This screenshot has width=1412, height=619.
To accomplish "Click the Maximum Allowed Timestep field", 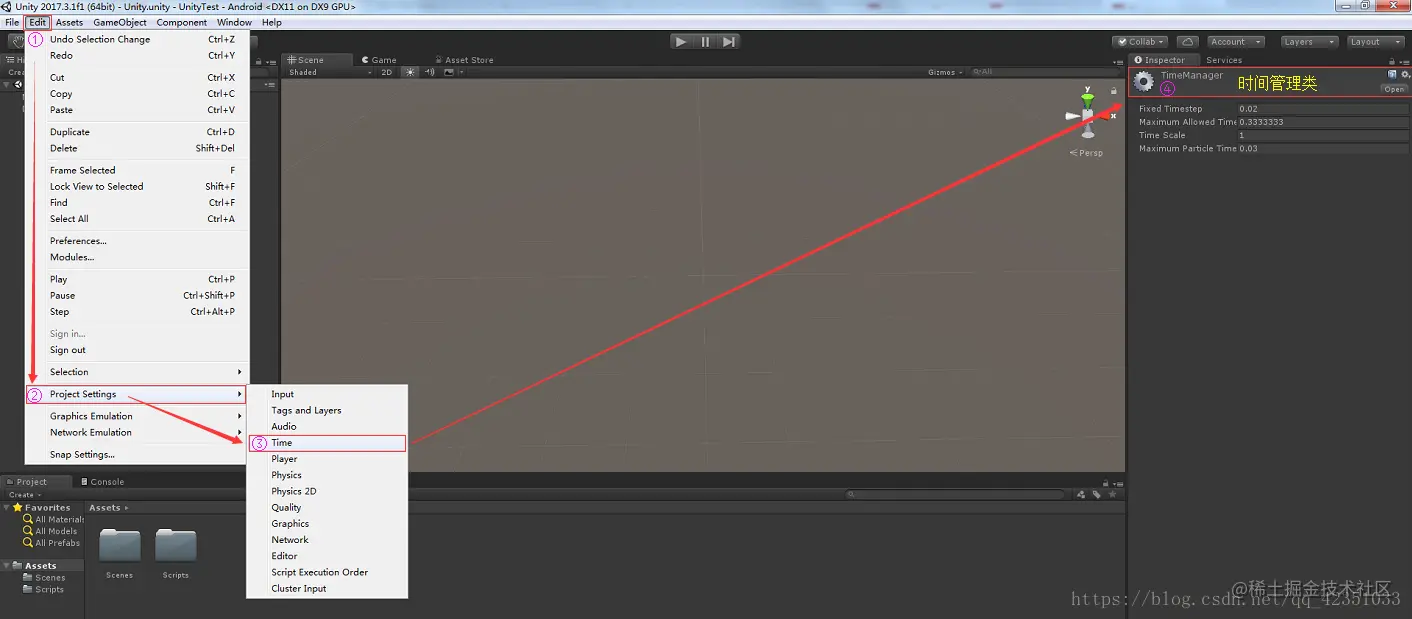I will click(1322, 122).
